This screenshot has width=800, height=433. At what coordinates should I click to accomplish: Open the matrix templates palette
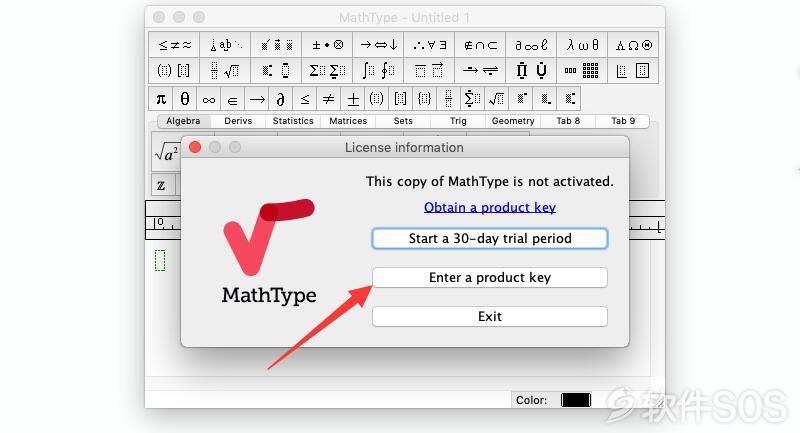coord(582,70)
